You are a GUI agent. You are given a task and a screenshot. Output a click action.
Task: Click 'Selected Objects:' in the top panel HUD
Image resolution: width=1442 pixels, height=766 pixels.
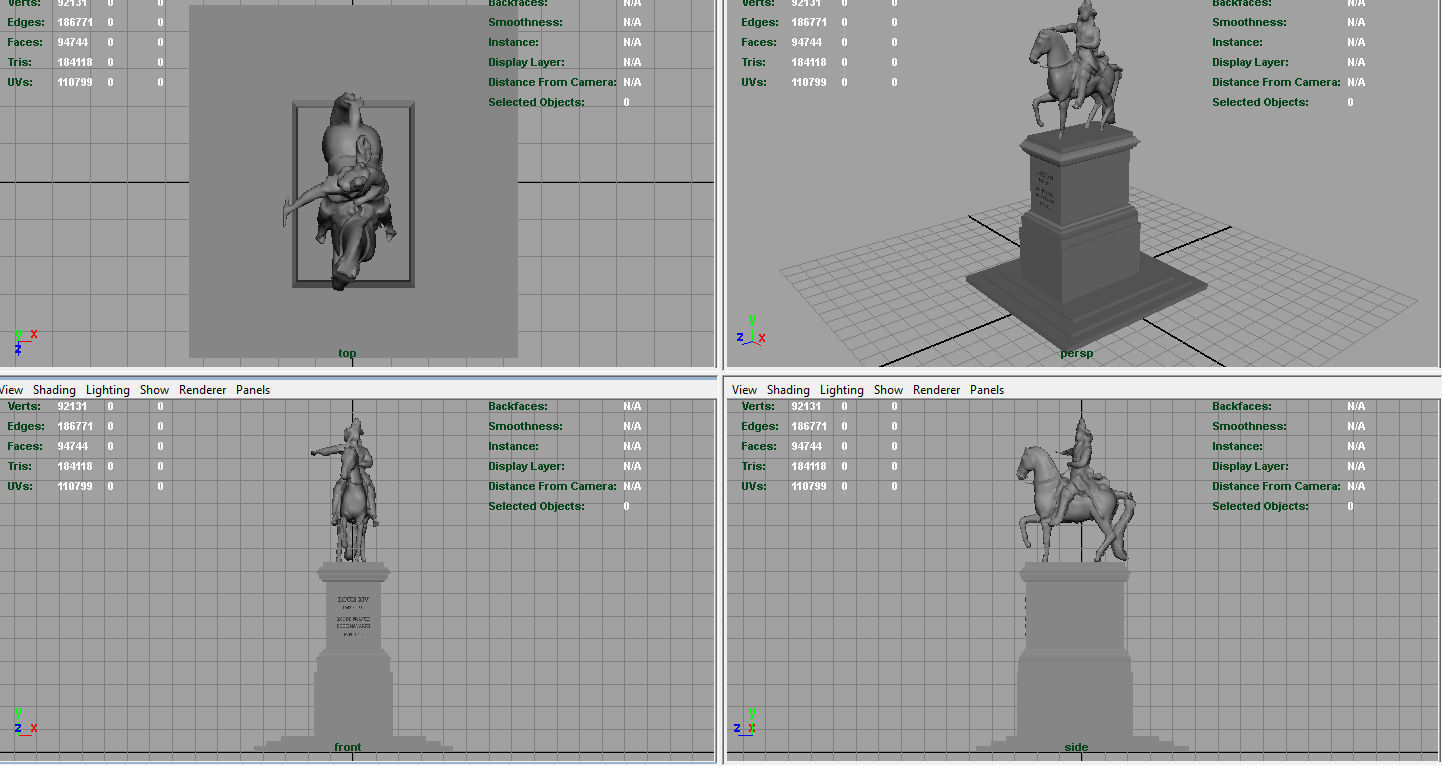(x=536, y=102)
